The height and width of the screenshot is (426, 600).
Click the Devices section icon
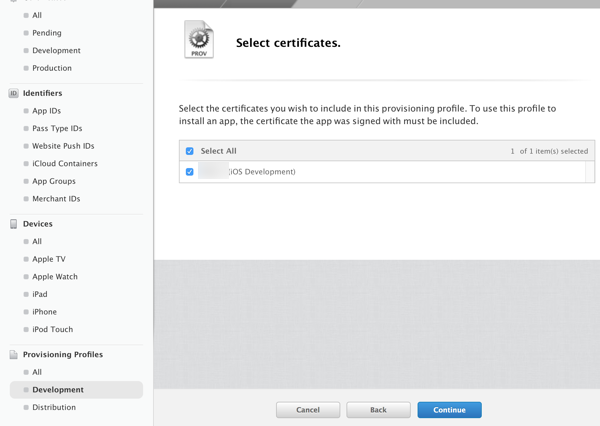pos(13,224)
